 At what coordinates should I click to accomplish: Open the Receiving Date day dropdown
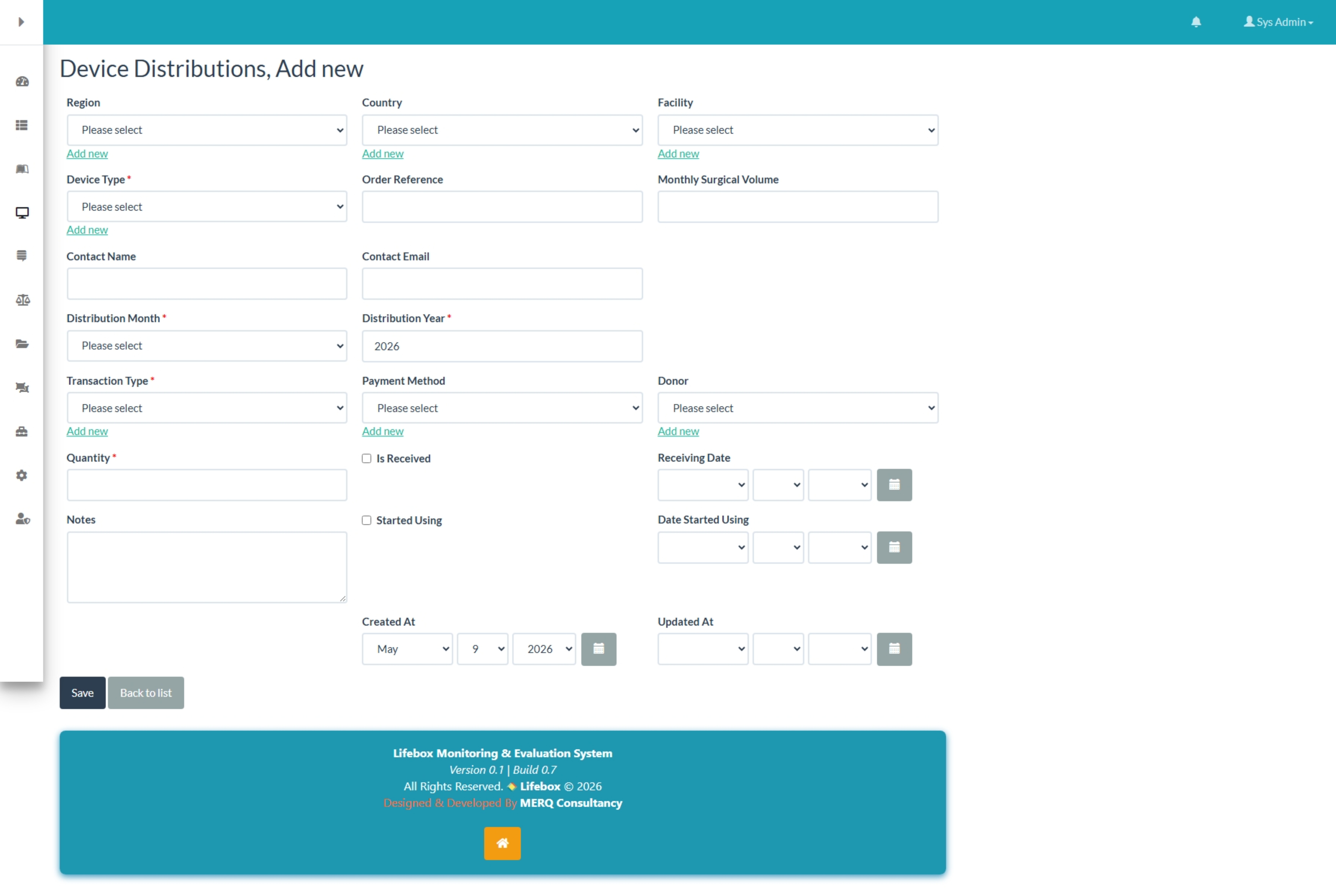778,485
